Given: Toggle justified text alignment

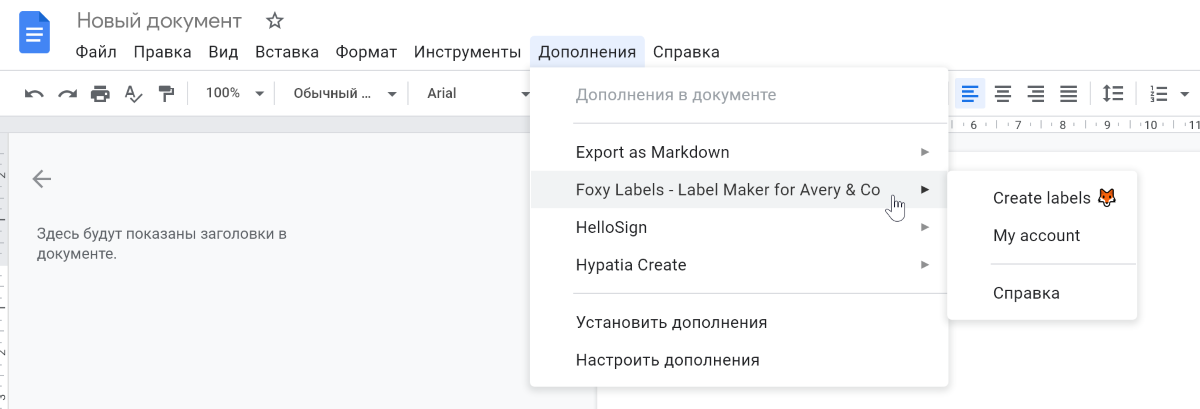Looking at the screenshot, I should (x=1068, y=94).
